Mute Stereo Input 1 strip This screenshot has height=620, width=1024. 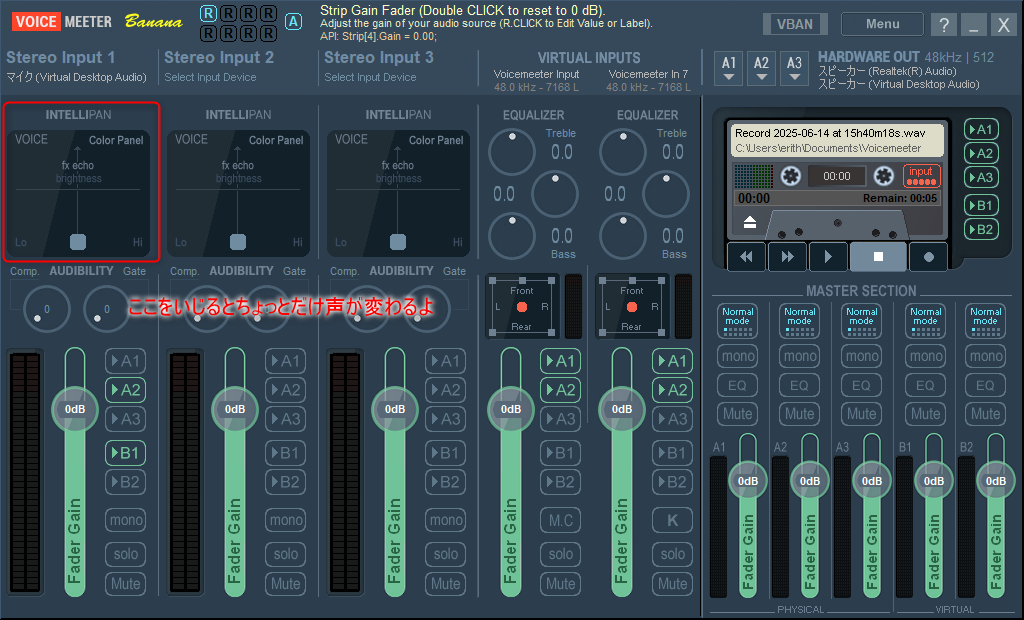tap(125, 583)
